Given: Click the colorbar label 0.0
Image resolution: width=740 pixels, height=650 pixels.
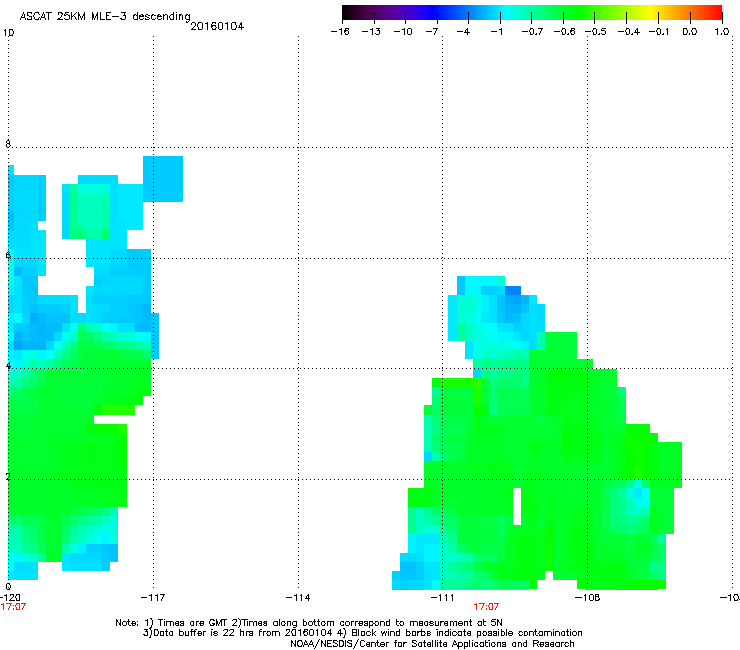Looking at the screenshot, I should point(690,32).
